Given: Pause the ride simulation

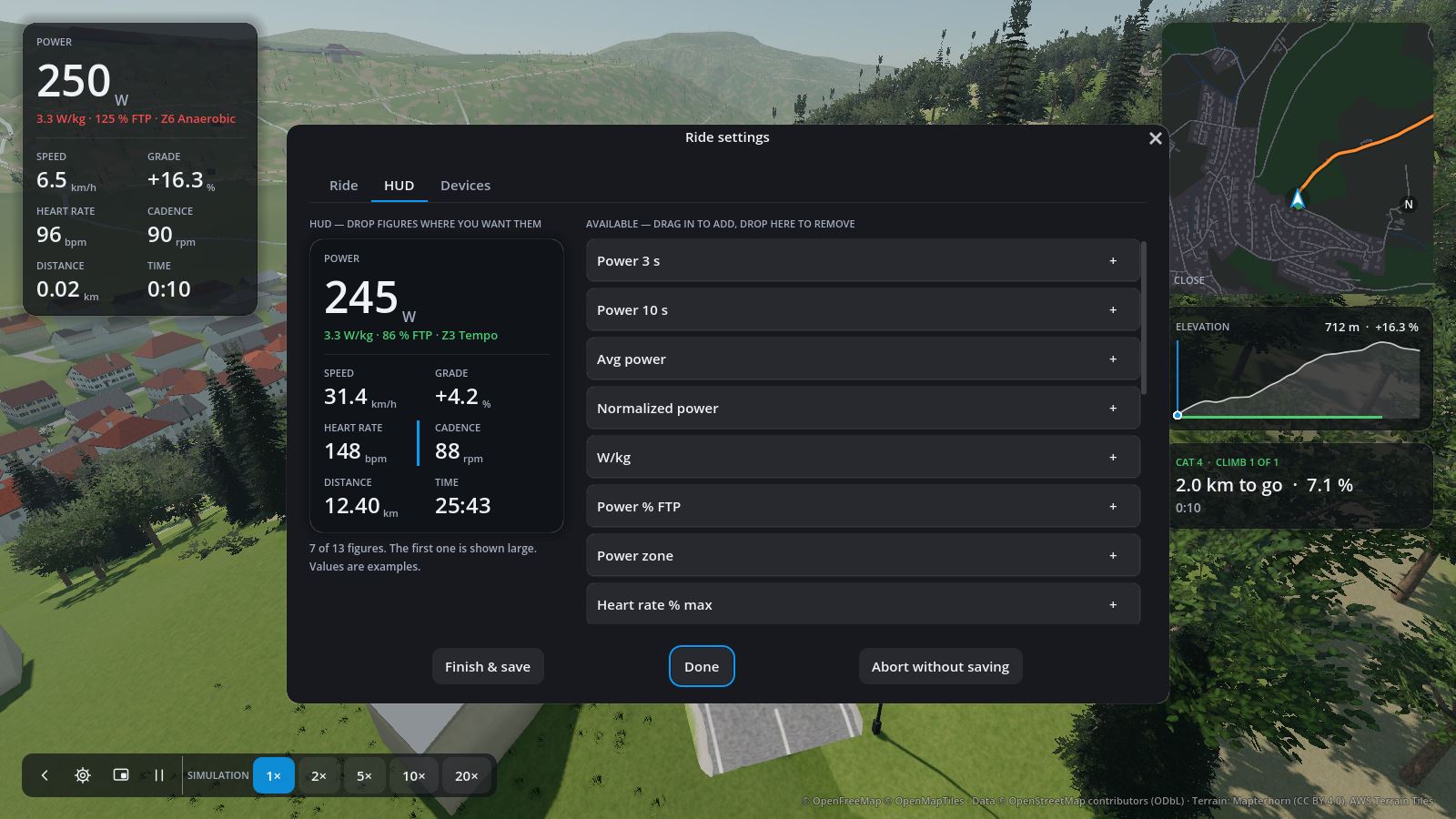Looking at the screenshot, I should (159, 775).
